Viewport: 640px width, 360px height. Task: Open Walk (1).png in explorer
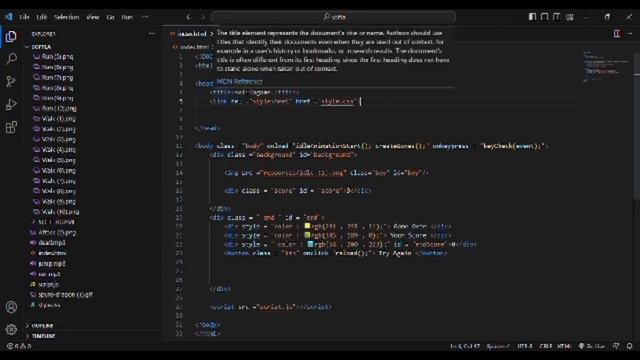[58, 119]
